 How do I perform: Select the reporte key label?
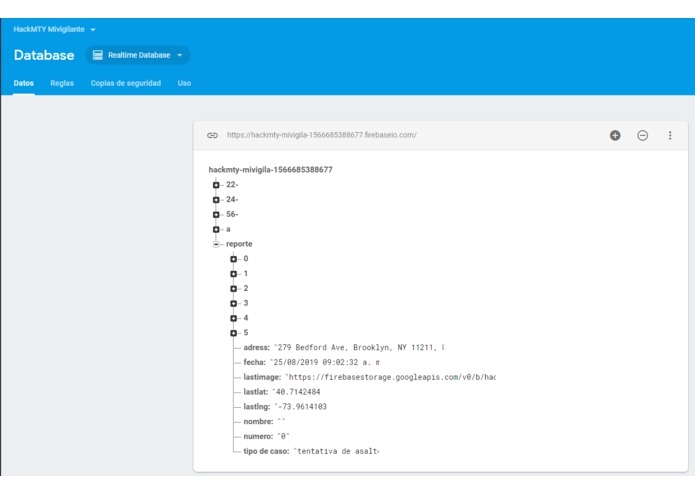point(239,244)
